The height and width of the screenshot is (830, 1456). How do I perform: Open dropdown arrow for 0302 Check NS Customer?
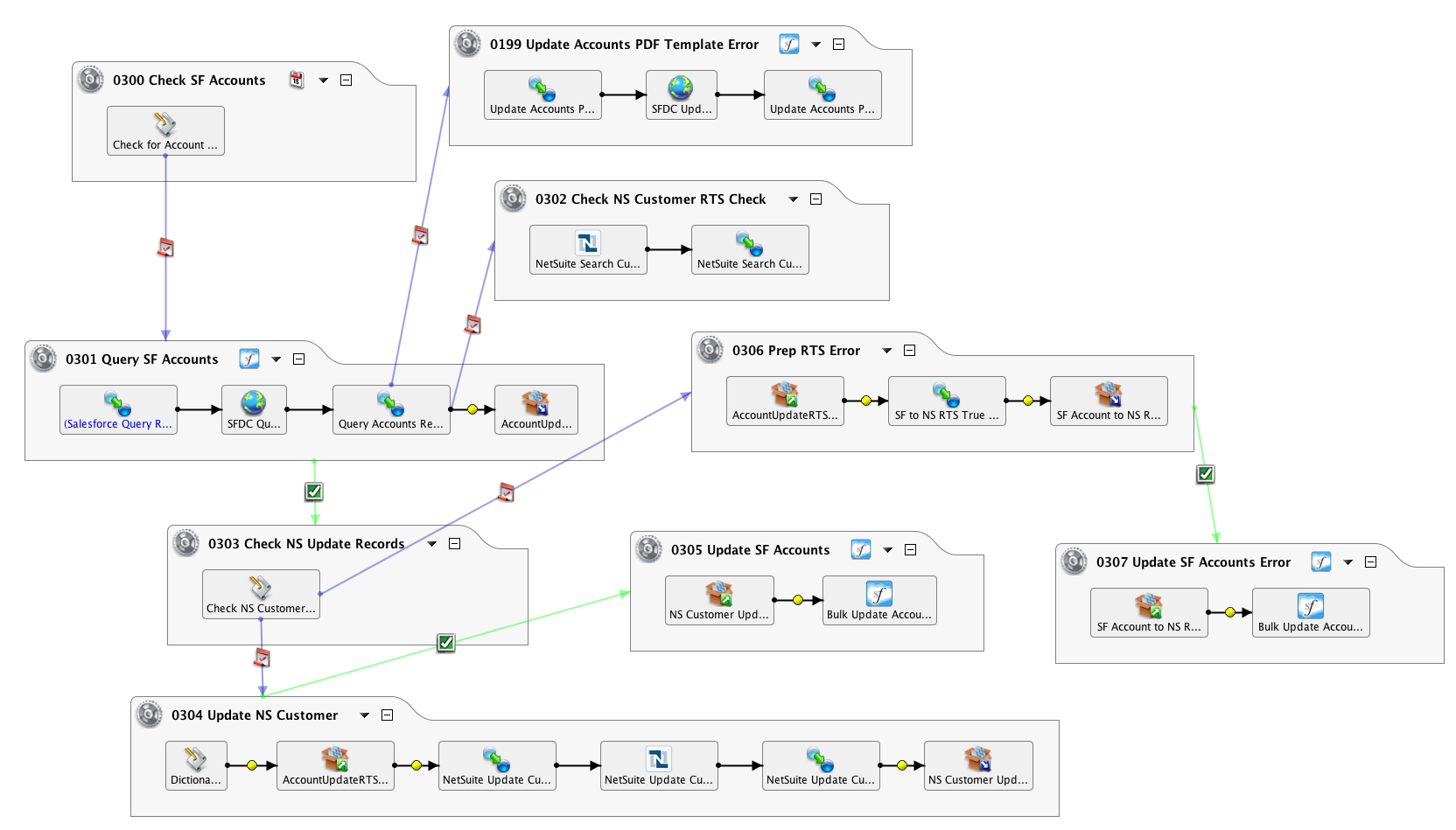pyautogui.click(x=794, y=199)
